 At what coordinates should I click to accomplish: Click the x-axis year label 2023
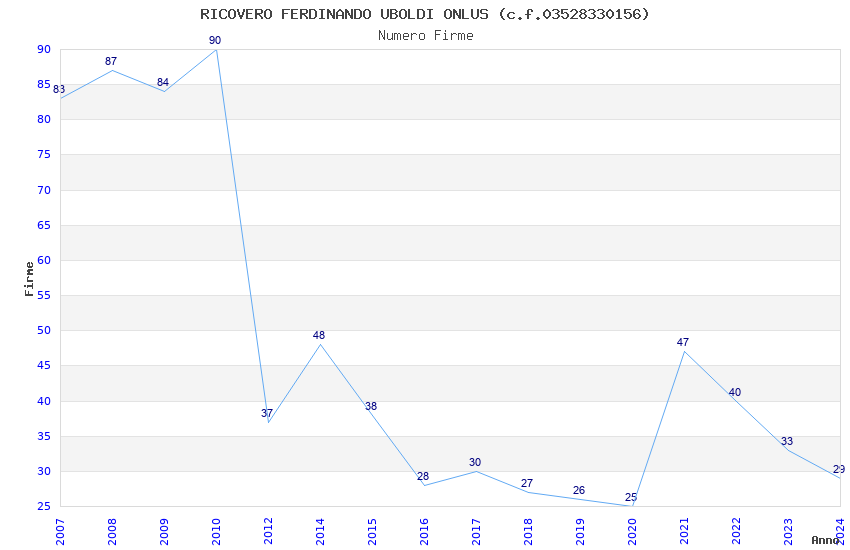tap(789, 532)
